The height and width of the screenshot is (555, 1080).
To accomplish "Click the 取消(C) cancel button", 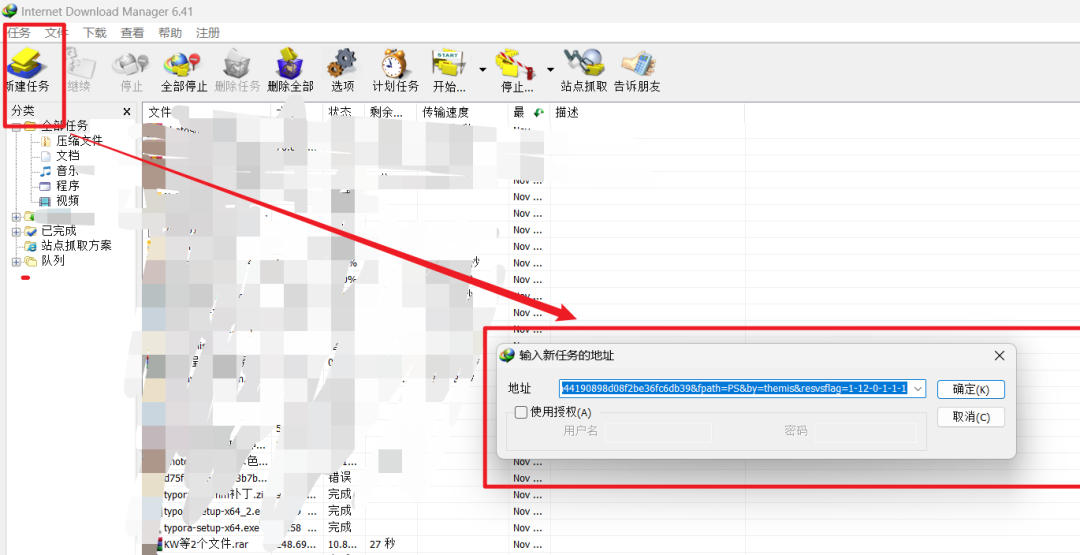I will (970, 417).
